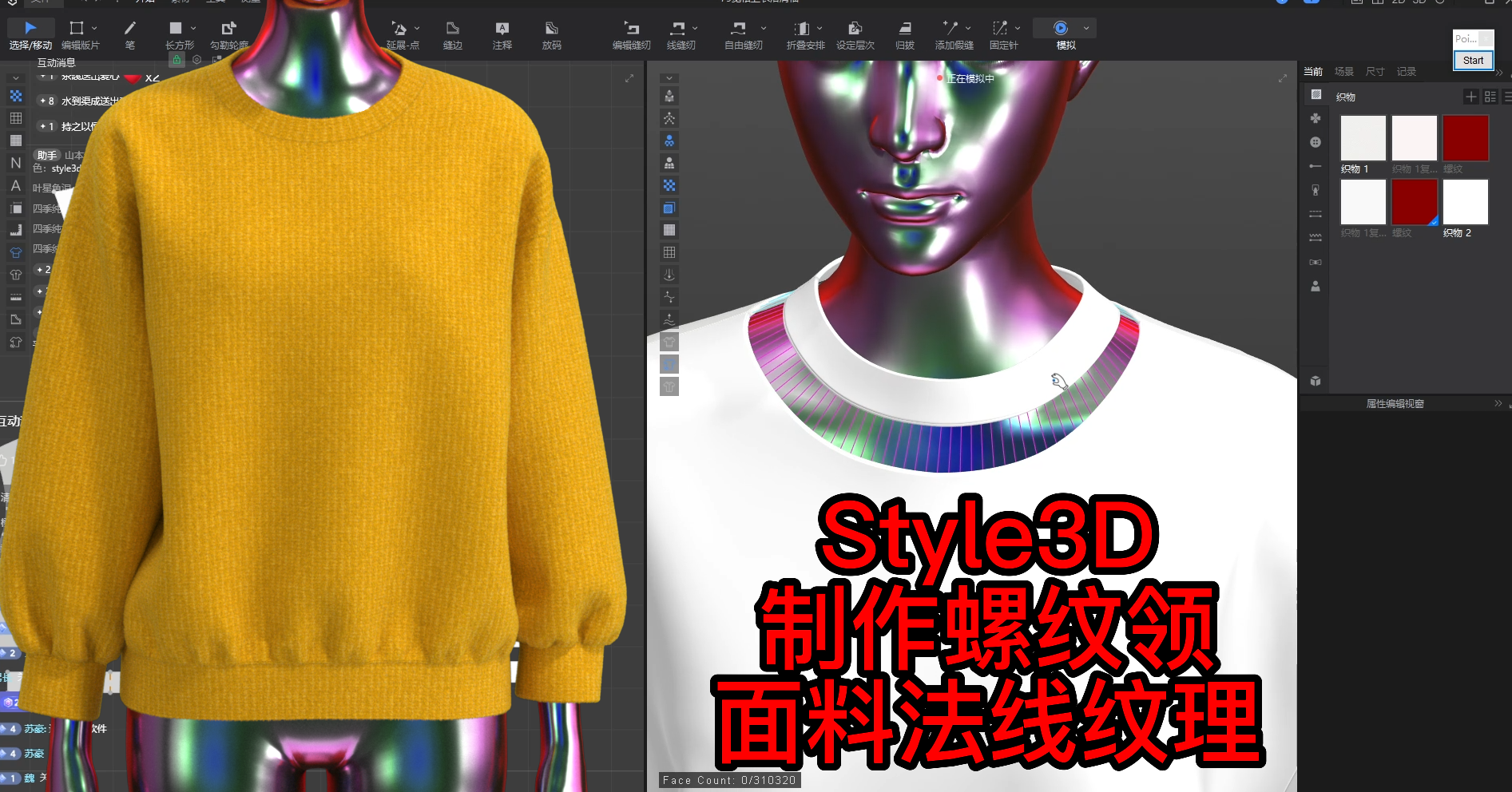Screen dimensions: 1512x792
Task: Open the button category icon in sidebar
Action: point(1316,142)
